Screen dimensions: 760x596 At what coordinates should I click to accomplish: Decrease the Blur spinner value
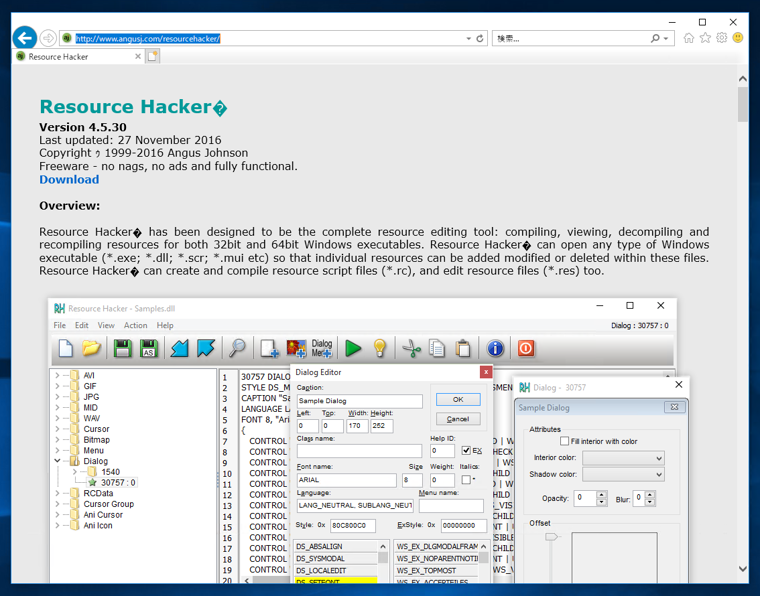pos(650,502)
